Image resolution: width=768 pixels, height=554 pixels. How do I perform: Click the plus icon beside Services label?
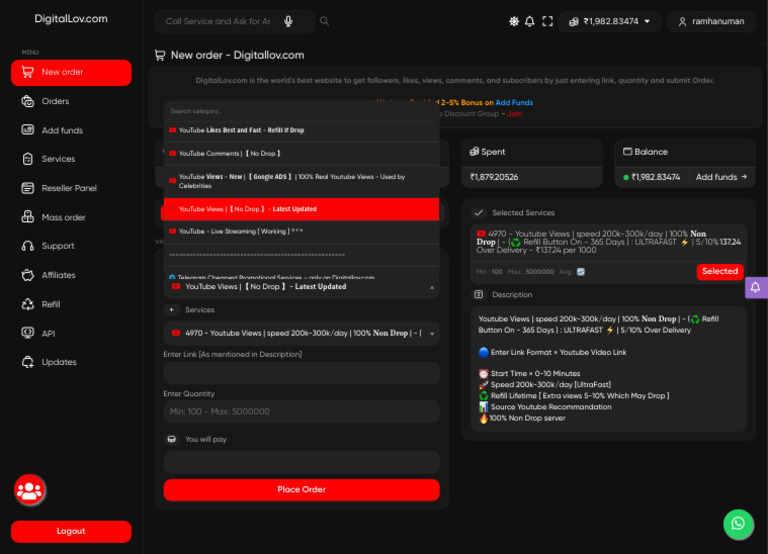point(171,310)
